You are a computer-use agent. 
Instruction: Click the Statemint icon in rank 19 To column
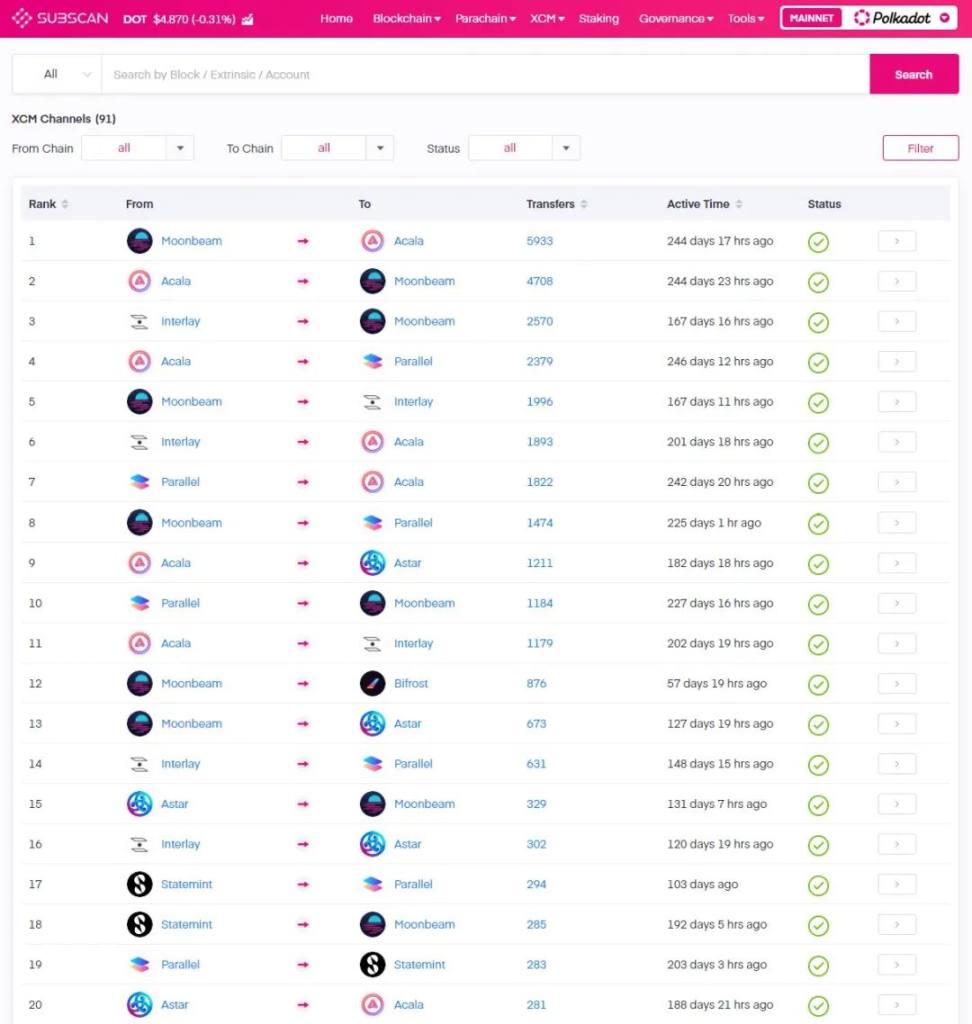pyautogui.click(x=372, y=965)
